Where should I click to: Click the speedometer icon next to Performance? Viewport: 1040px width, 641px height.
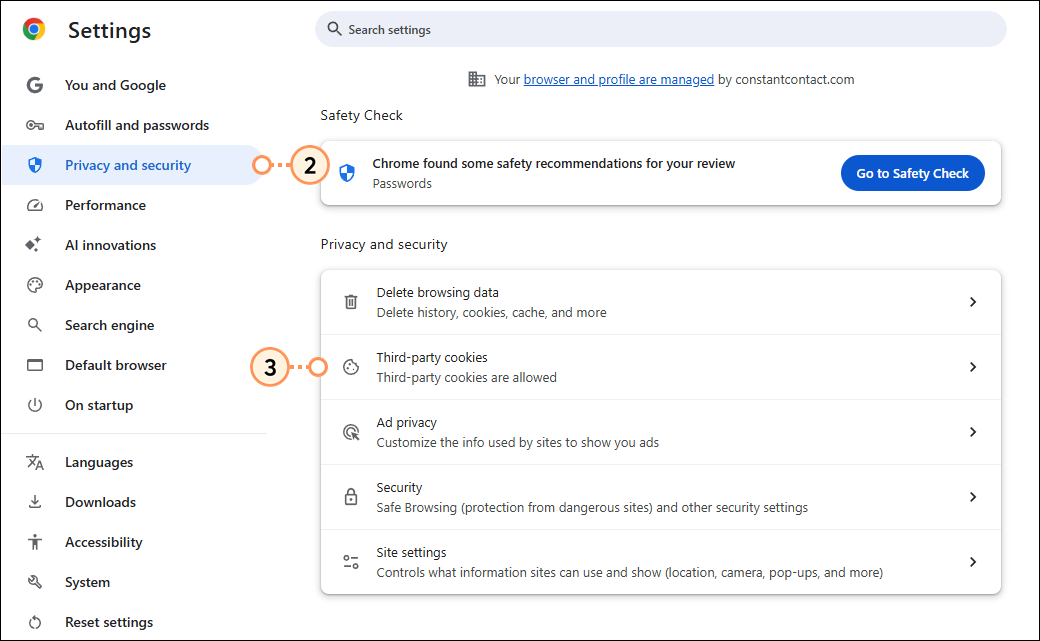click(x=35, y=205)
